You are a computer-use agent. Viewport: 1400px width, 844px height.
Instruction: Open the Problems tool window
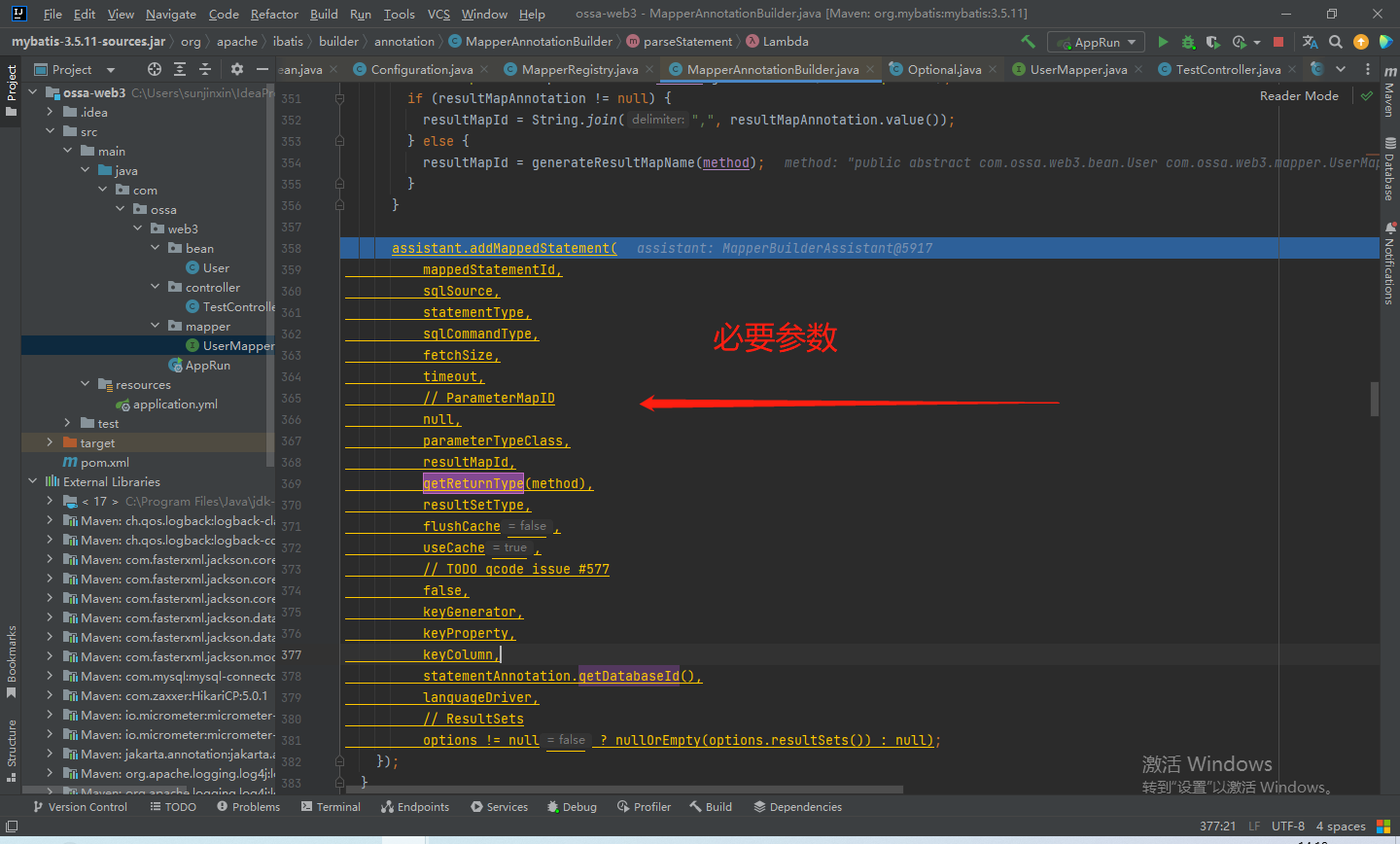(x=248, y=807)
